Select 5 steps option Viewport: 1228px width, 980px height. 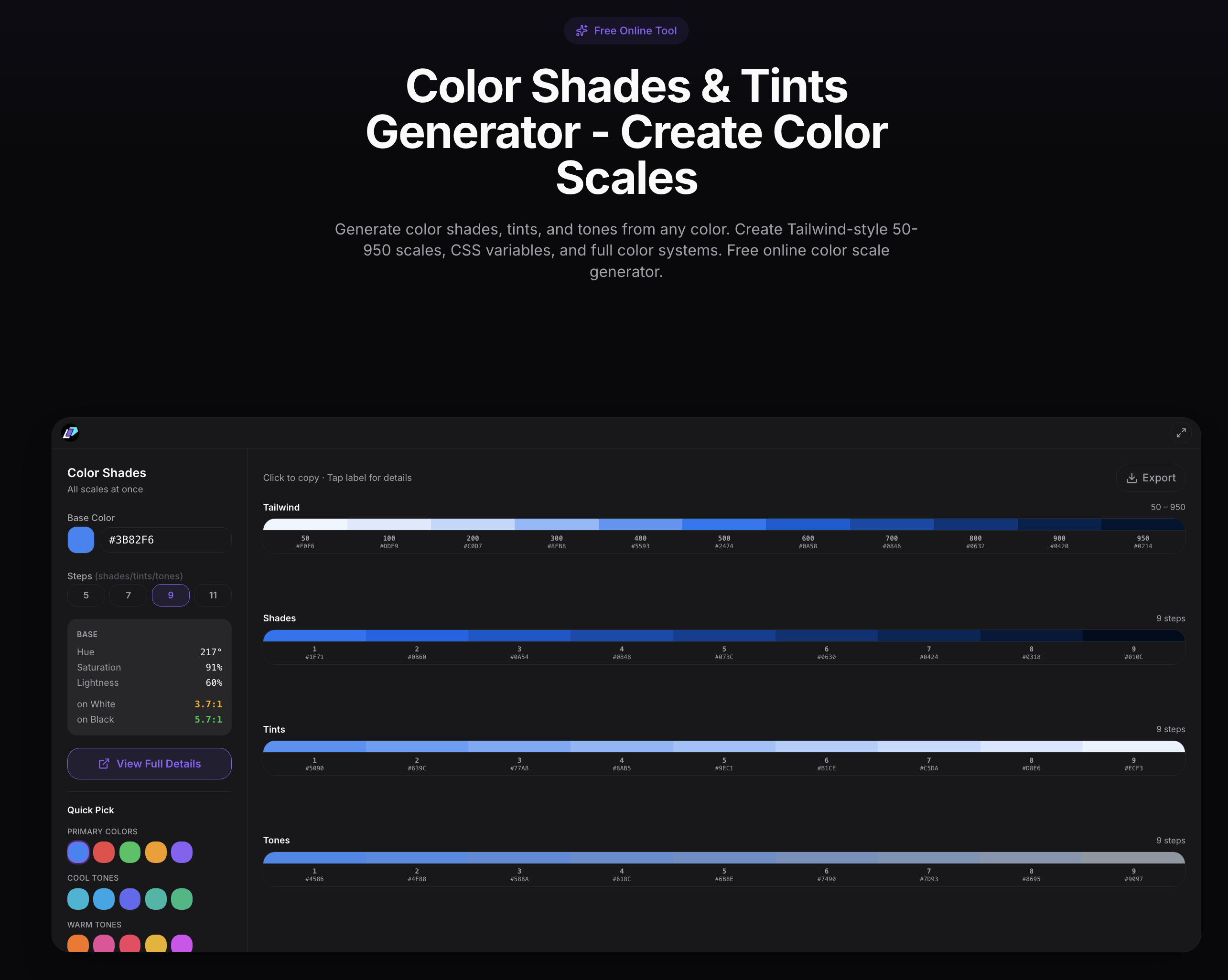(86, 595)
